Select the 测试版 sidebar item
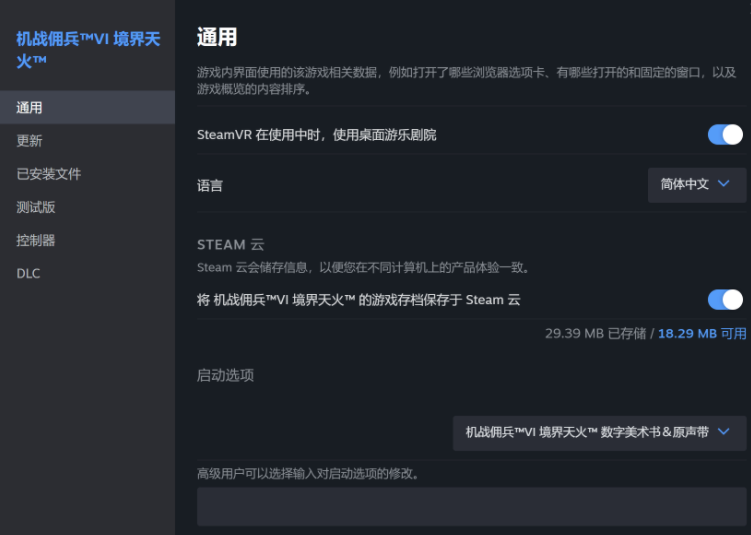The height and width of the screenshot is (535, 751). tap(36, 207)
